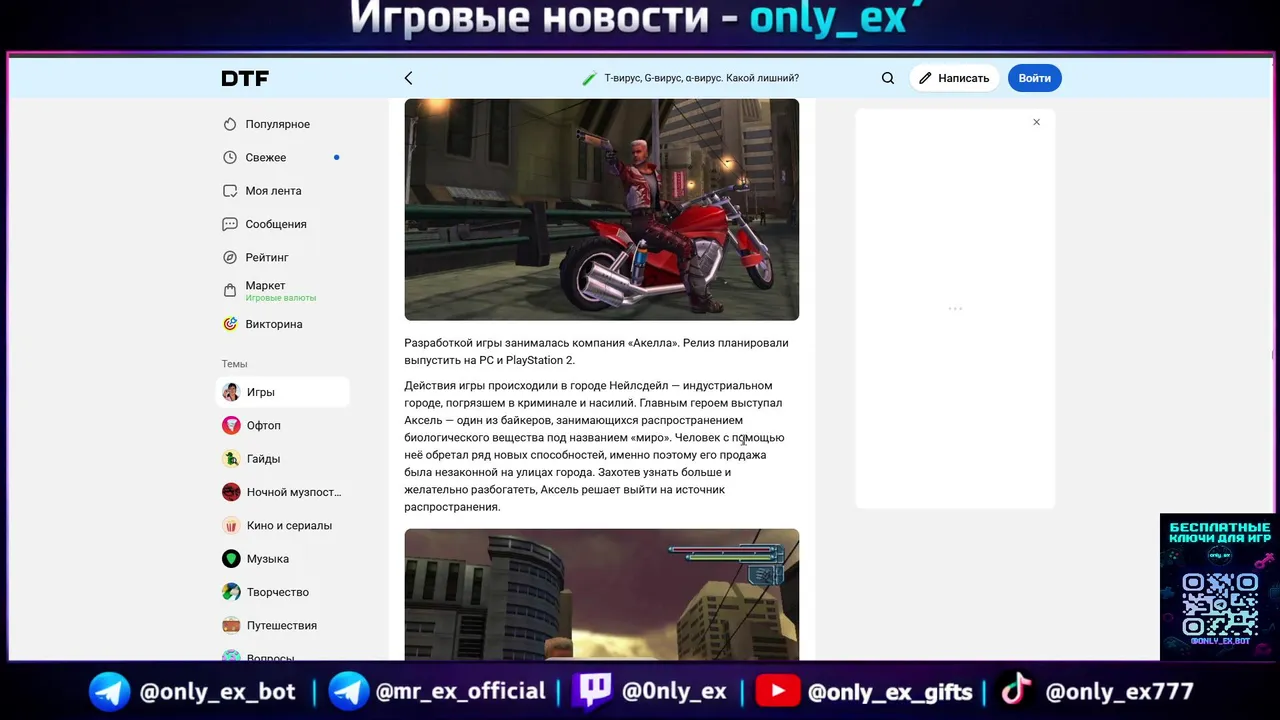Image resolution: width=1280 pixels, height=720 pixels.
Task: Click the Telegram icon beside @only_ex_bot
Action: click(109, 691)
